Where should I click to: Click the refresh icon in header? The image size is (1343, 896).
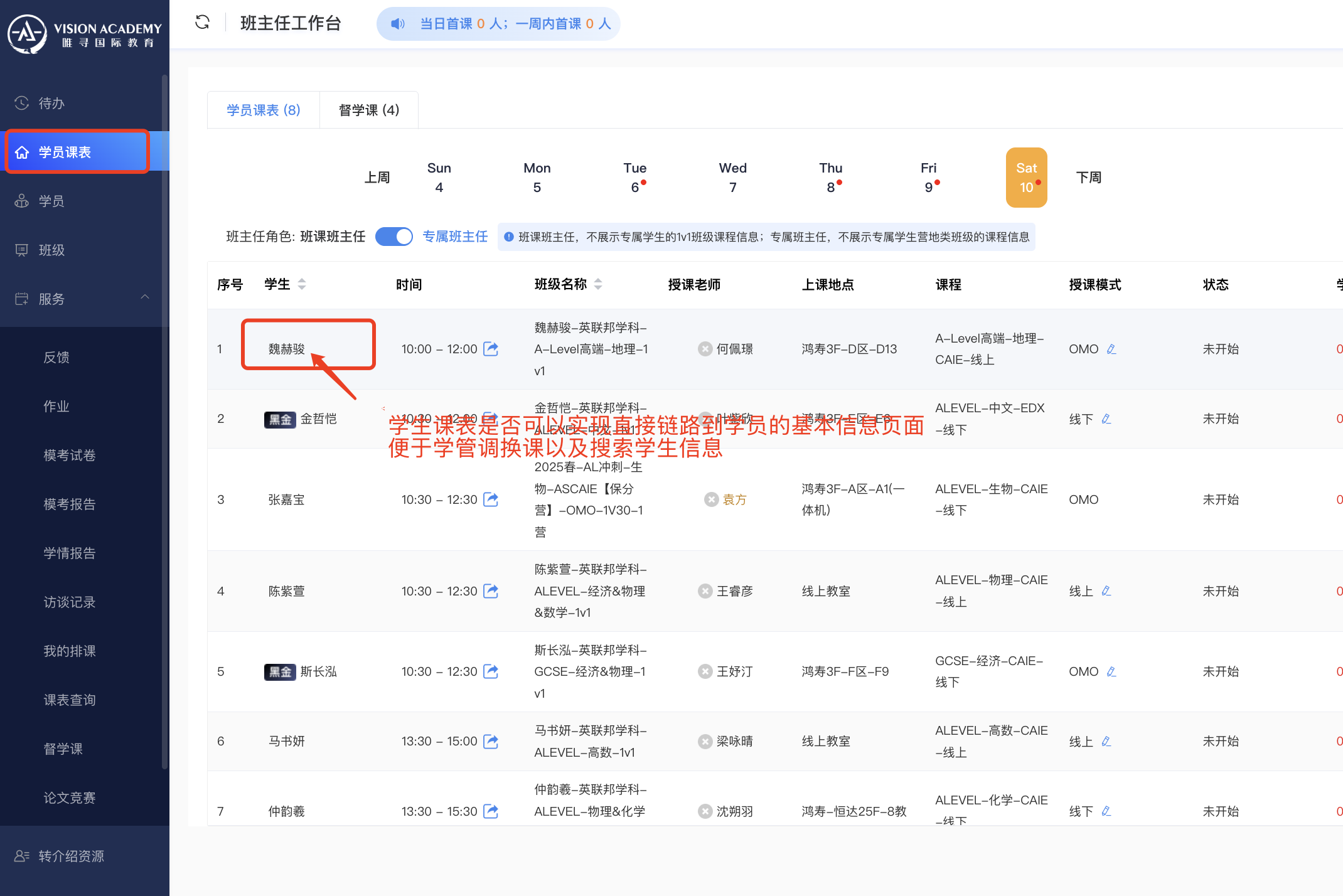coord(202,23)
